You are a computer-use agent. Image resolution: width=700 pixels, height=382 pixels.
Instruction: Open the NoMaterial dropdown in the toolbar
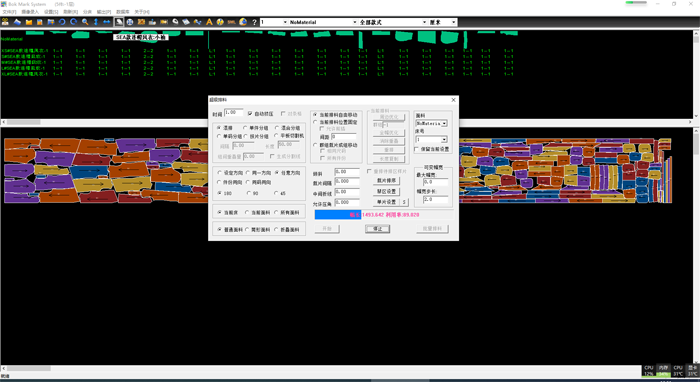(x=323, y=22)
